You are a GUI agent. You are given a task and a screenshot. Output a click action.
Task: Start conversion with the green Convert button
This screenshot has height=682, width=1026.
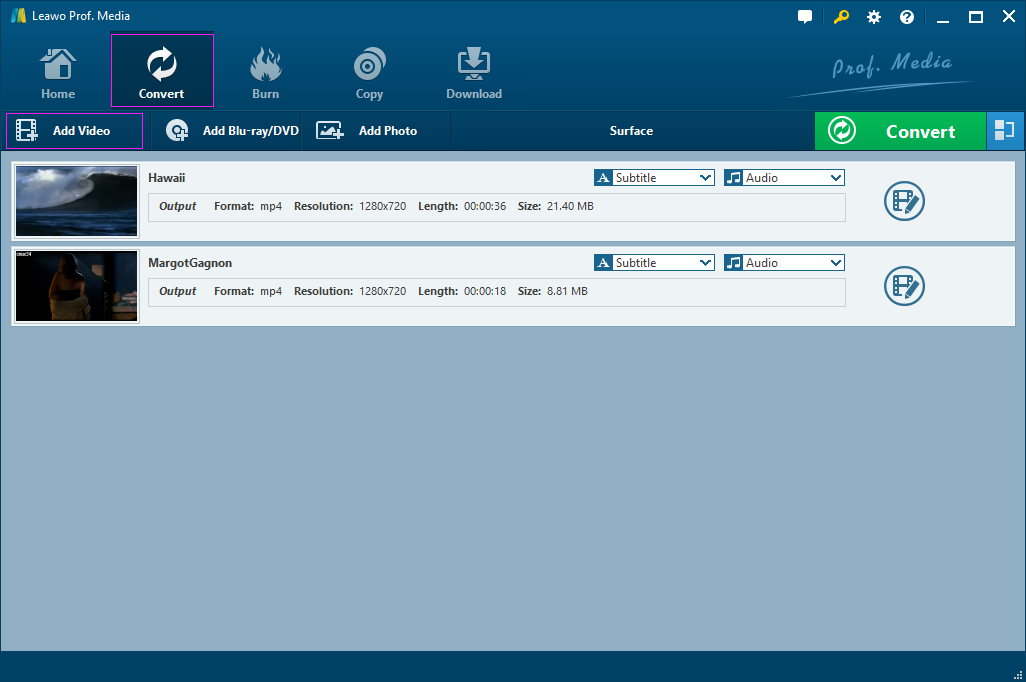point(900,131)
